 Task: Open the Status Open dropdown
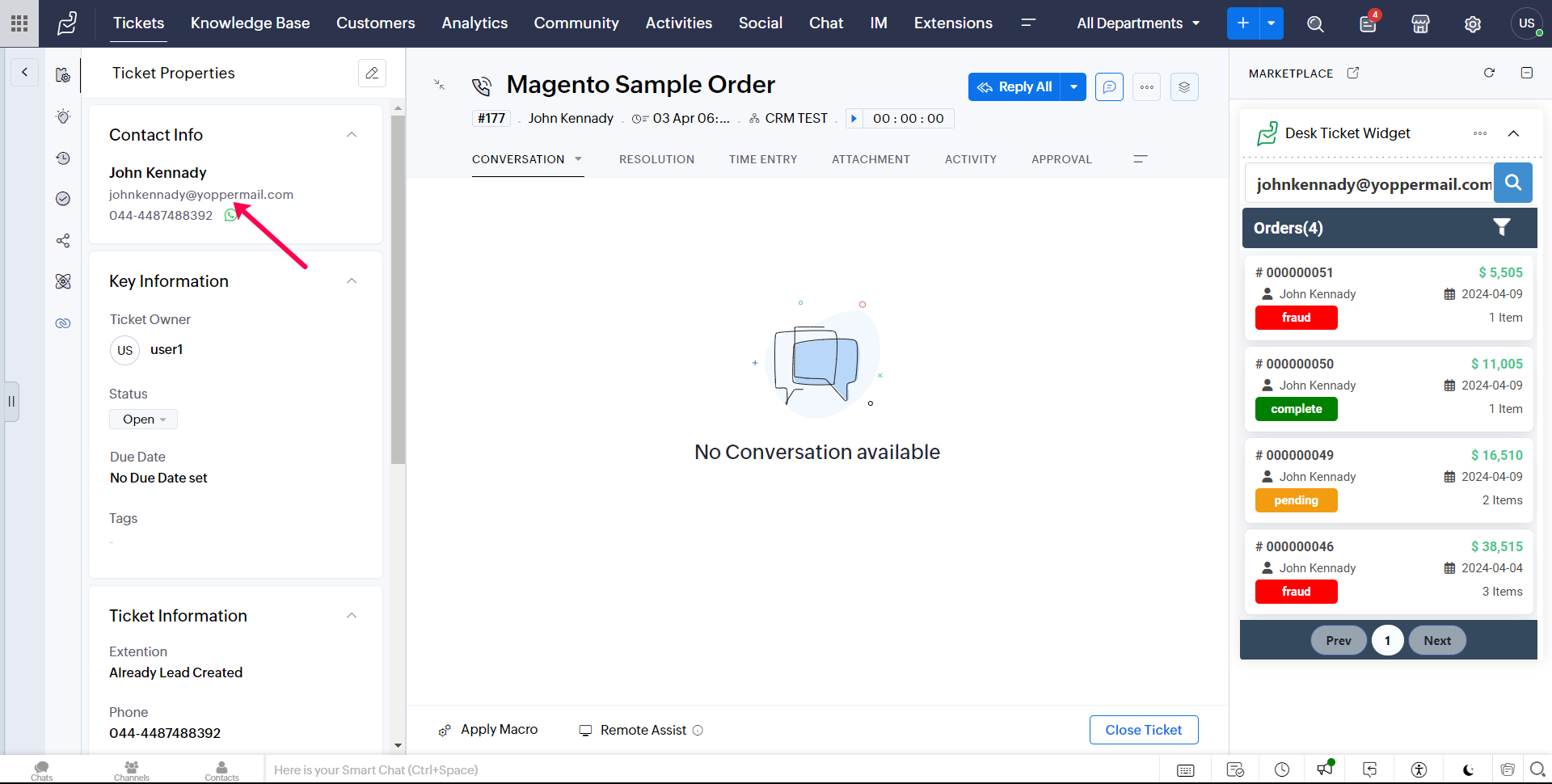tap(144, 419)
